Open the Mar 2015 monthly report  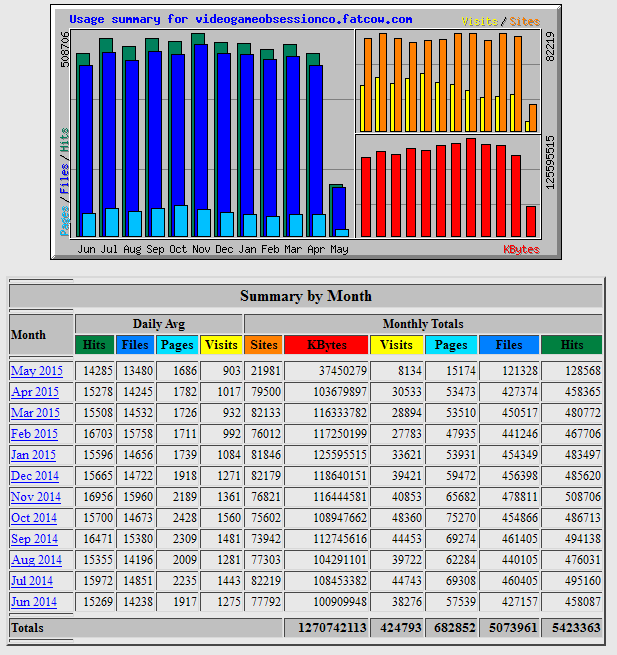35,413
